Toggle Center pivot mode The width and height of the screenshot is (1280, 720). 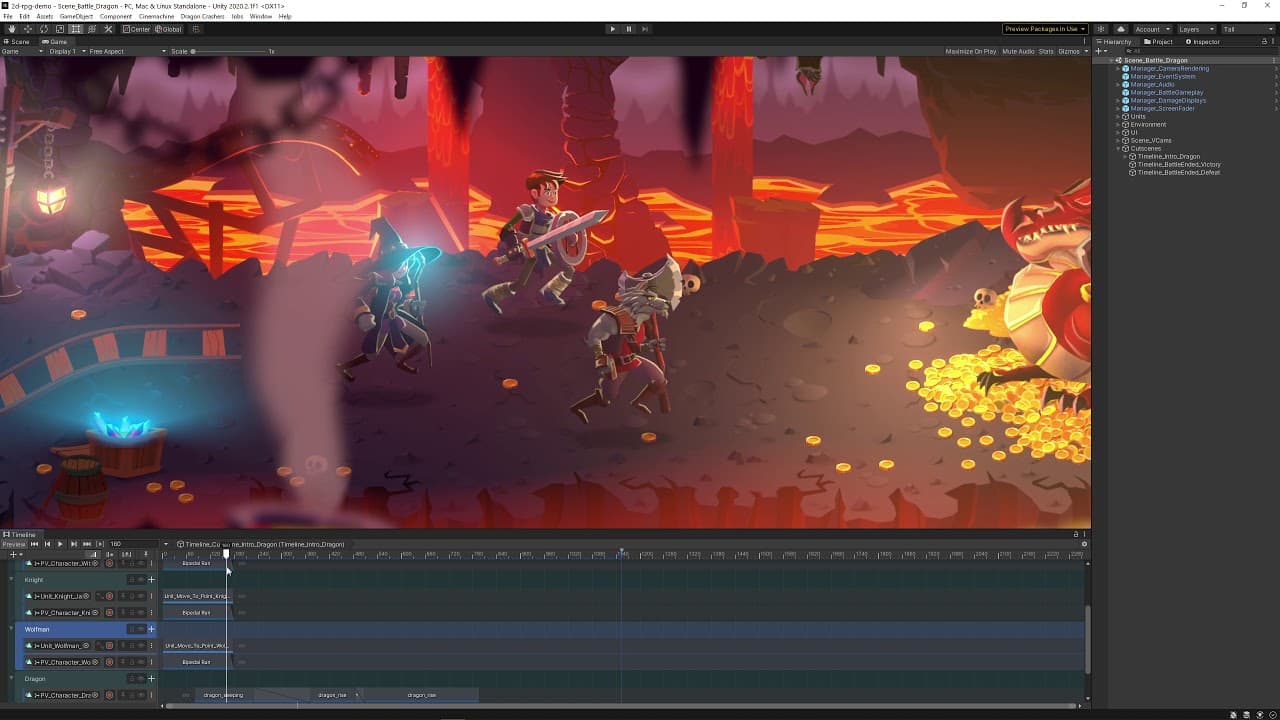(x=136, y=29)
